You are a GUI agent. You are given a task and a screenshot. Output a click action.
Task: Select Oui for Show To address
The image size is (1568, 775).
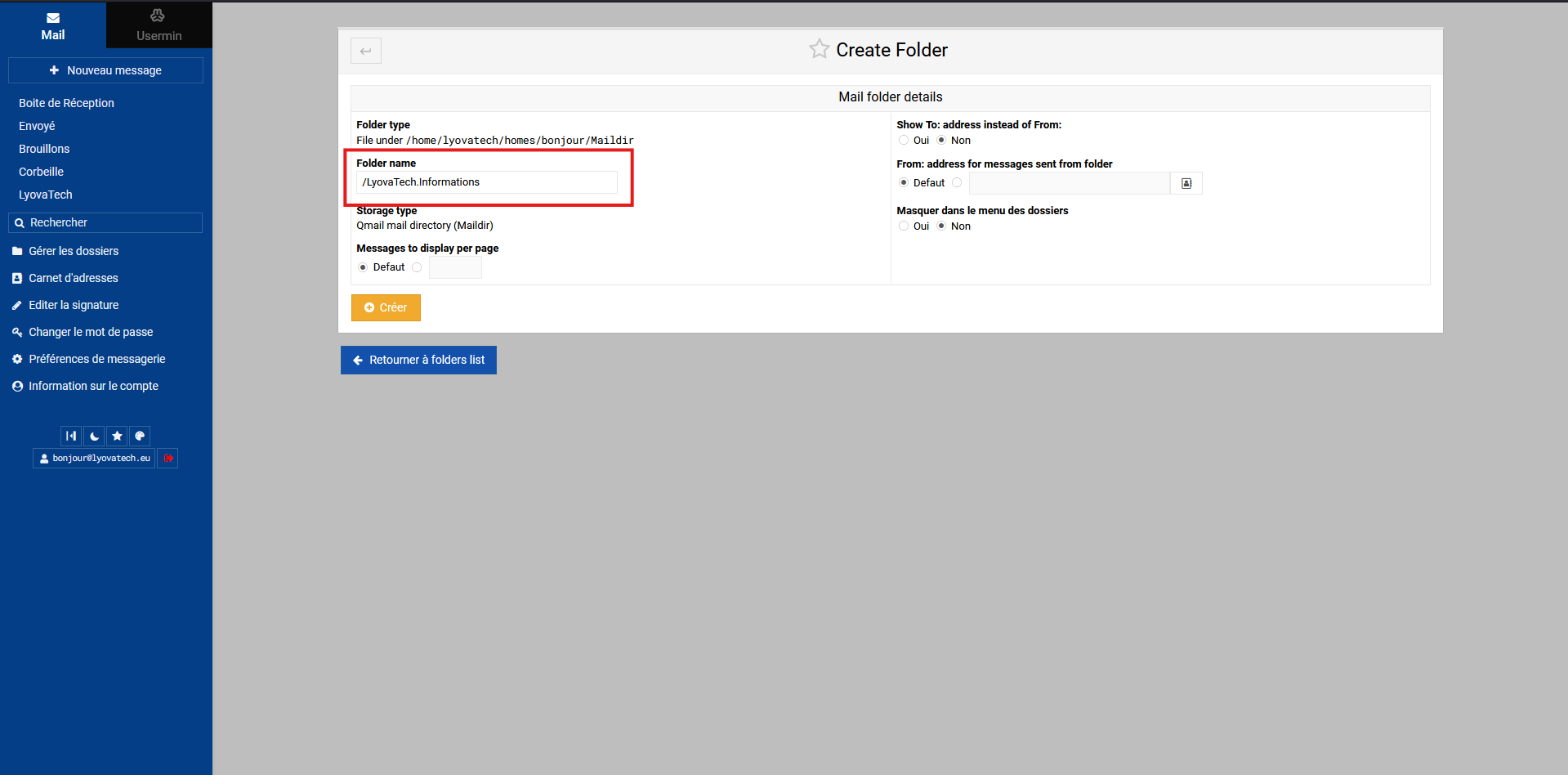(904, 141)
